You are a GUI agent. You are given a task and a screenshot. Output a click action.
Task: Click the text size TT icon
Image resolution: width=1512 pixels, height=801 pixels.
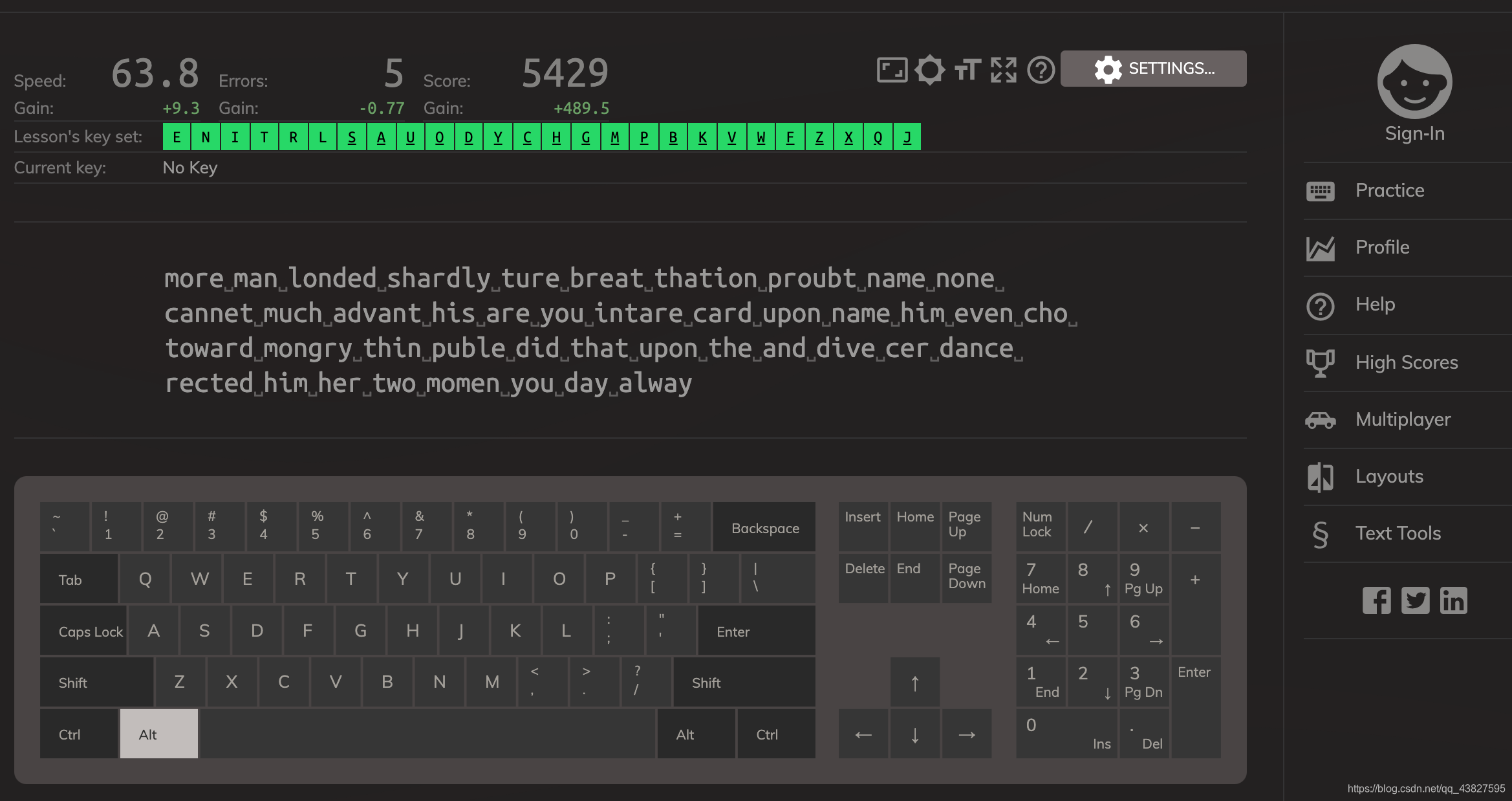tap(967, 70)
